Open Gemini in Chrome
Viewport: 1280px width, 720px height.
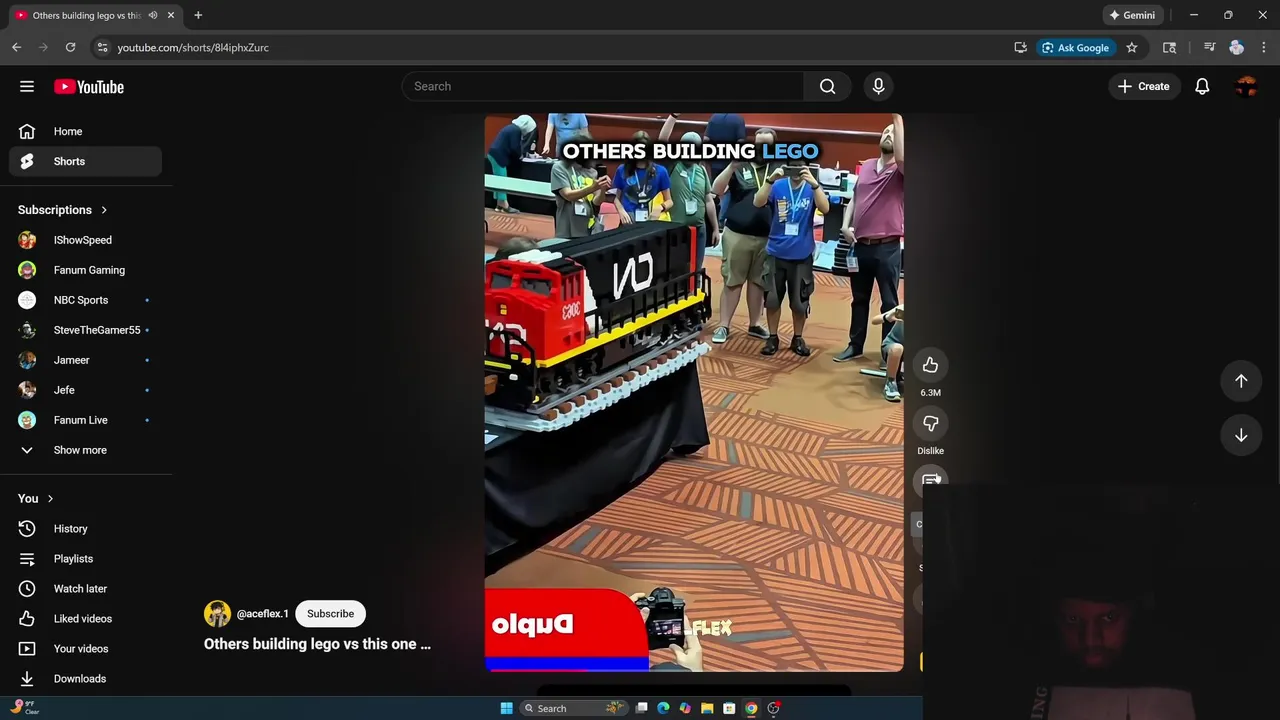(1131, 15)
